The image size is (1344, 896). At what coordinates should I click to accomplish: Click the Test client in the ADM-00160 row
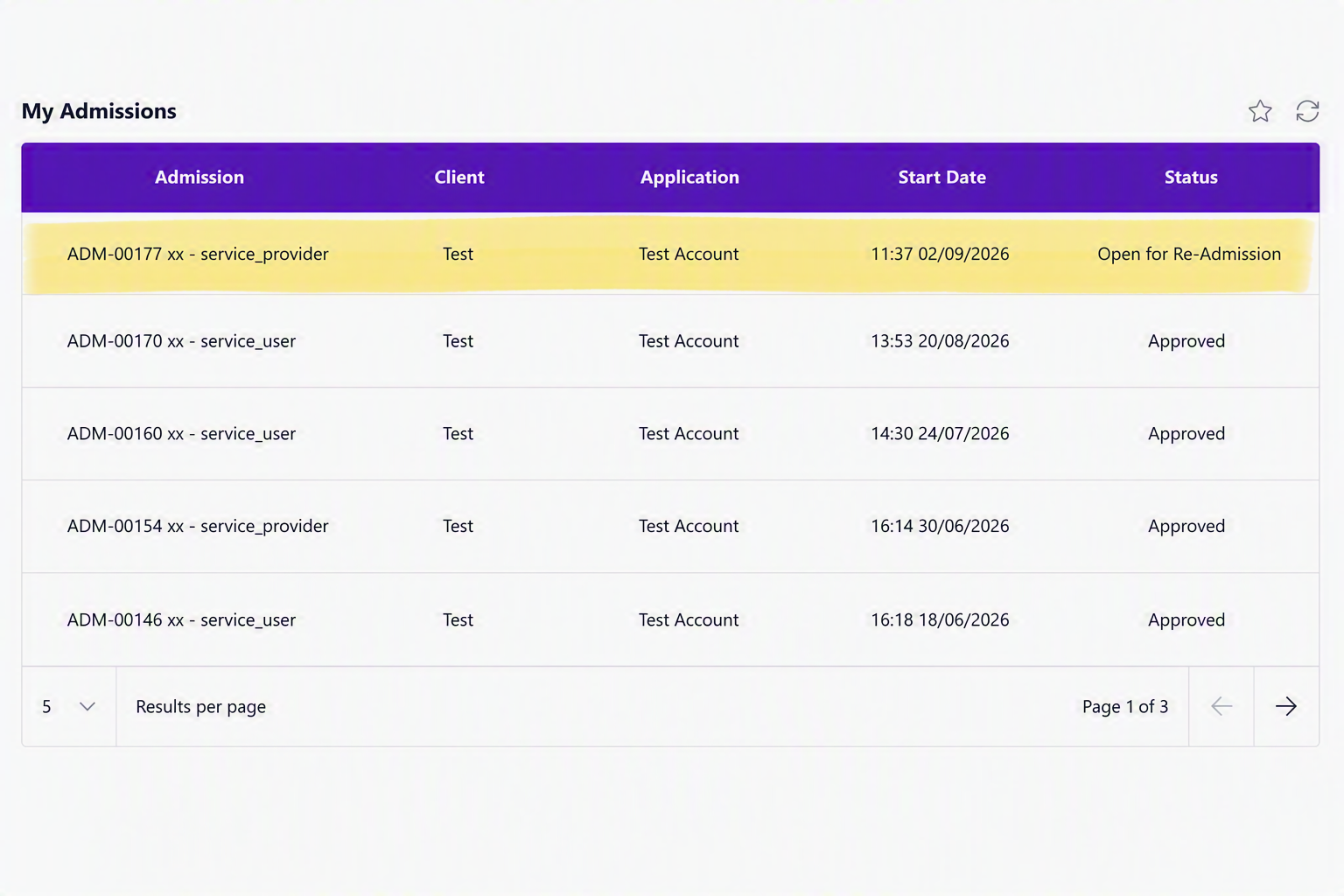pos(458,434)
